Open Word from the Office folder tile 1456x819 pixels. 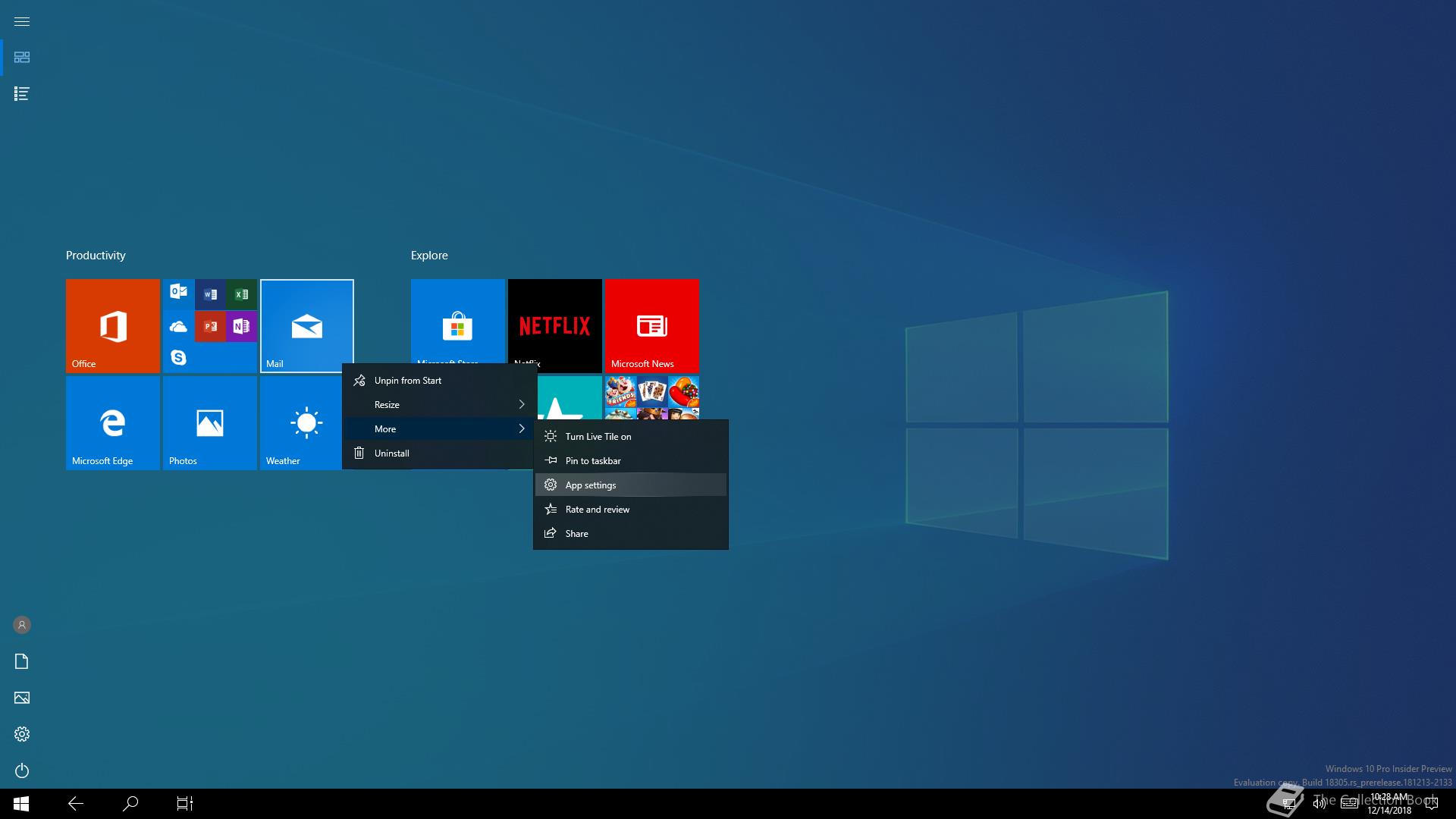click(x=210, y=295)
